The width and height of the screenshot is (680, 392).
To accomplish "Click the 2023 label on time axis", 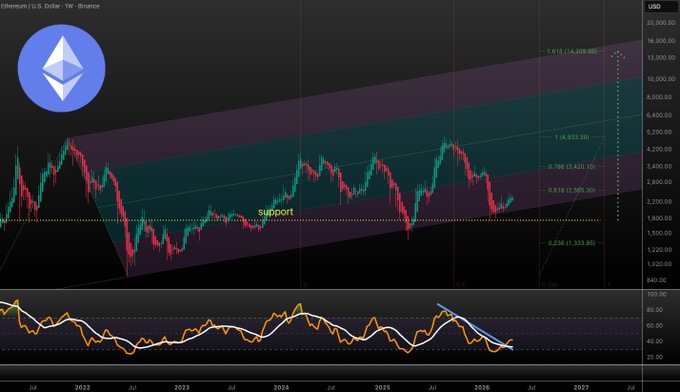I will click(x=182, y=388).
